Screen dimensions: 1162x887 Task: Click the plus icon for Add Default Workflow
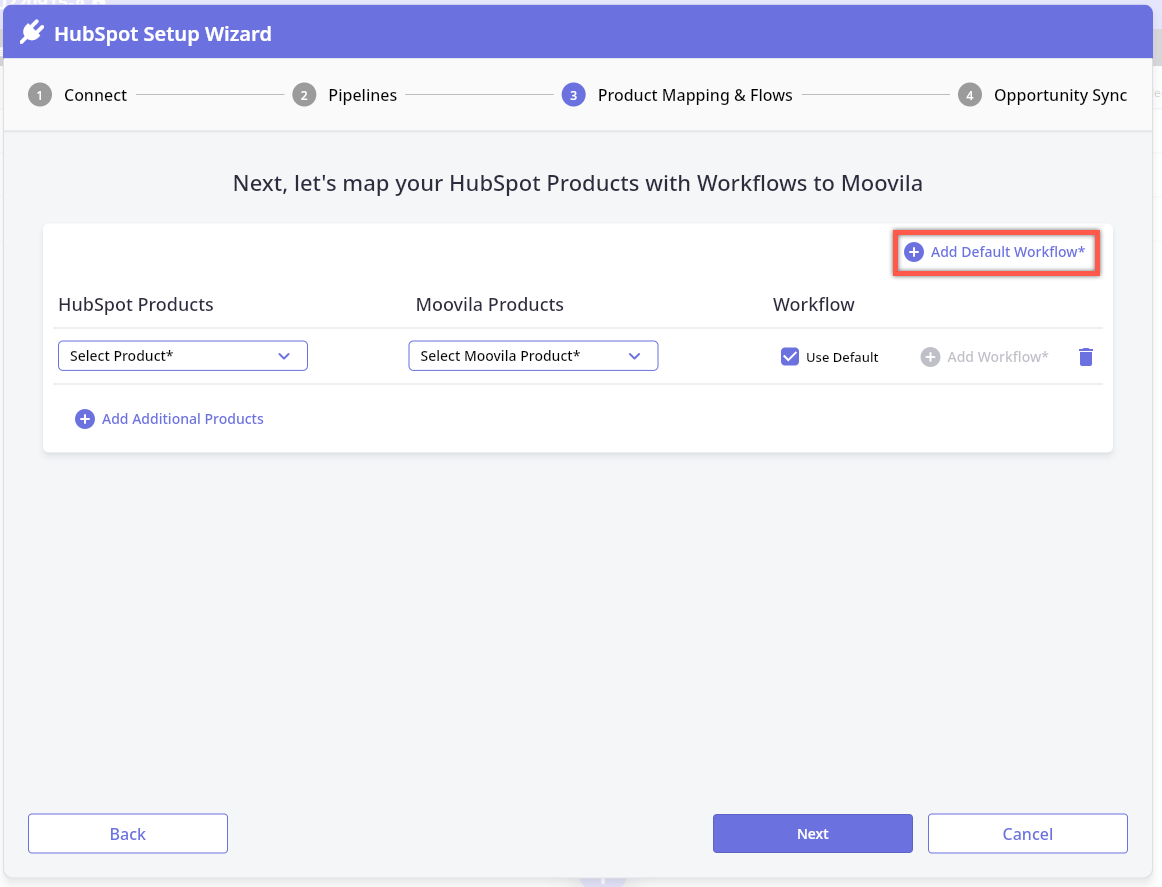[x=913, y=252]
